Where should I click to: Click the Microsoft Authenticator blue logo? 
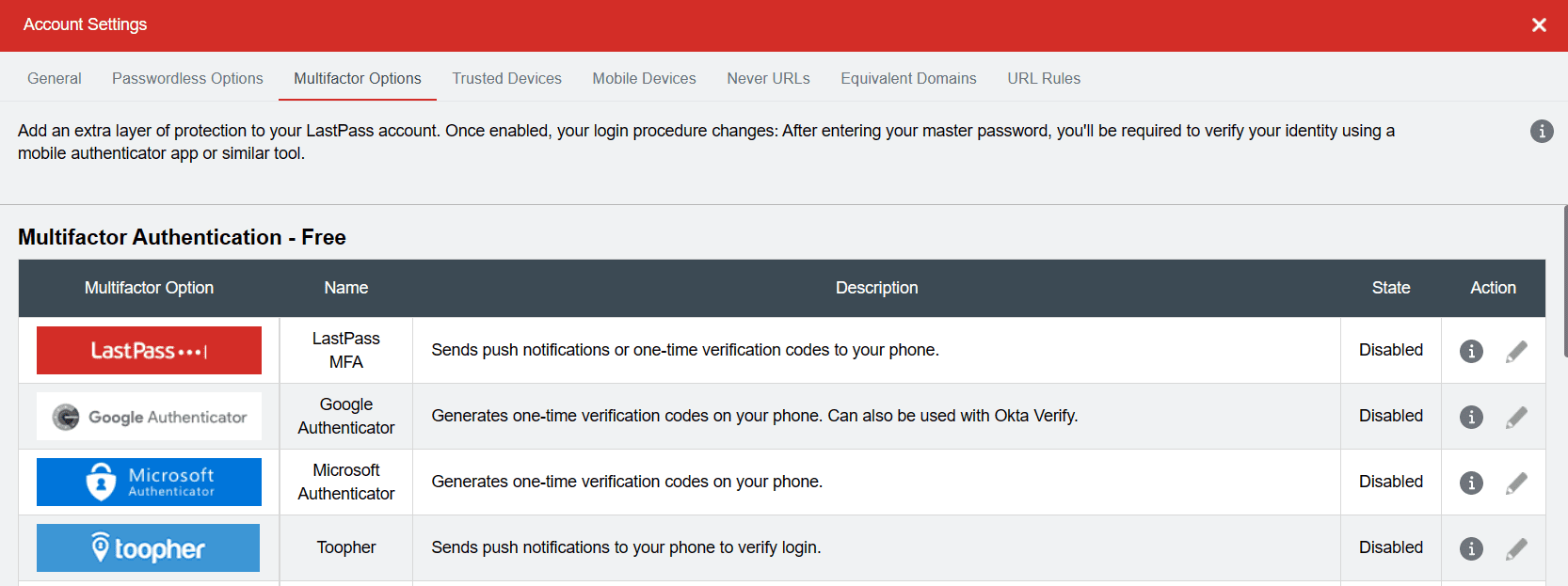pyautogui.click(x=149, y=482)
